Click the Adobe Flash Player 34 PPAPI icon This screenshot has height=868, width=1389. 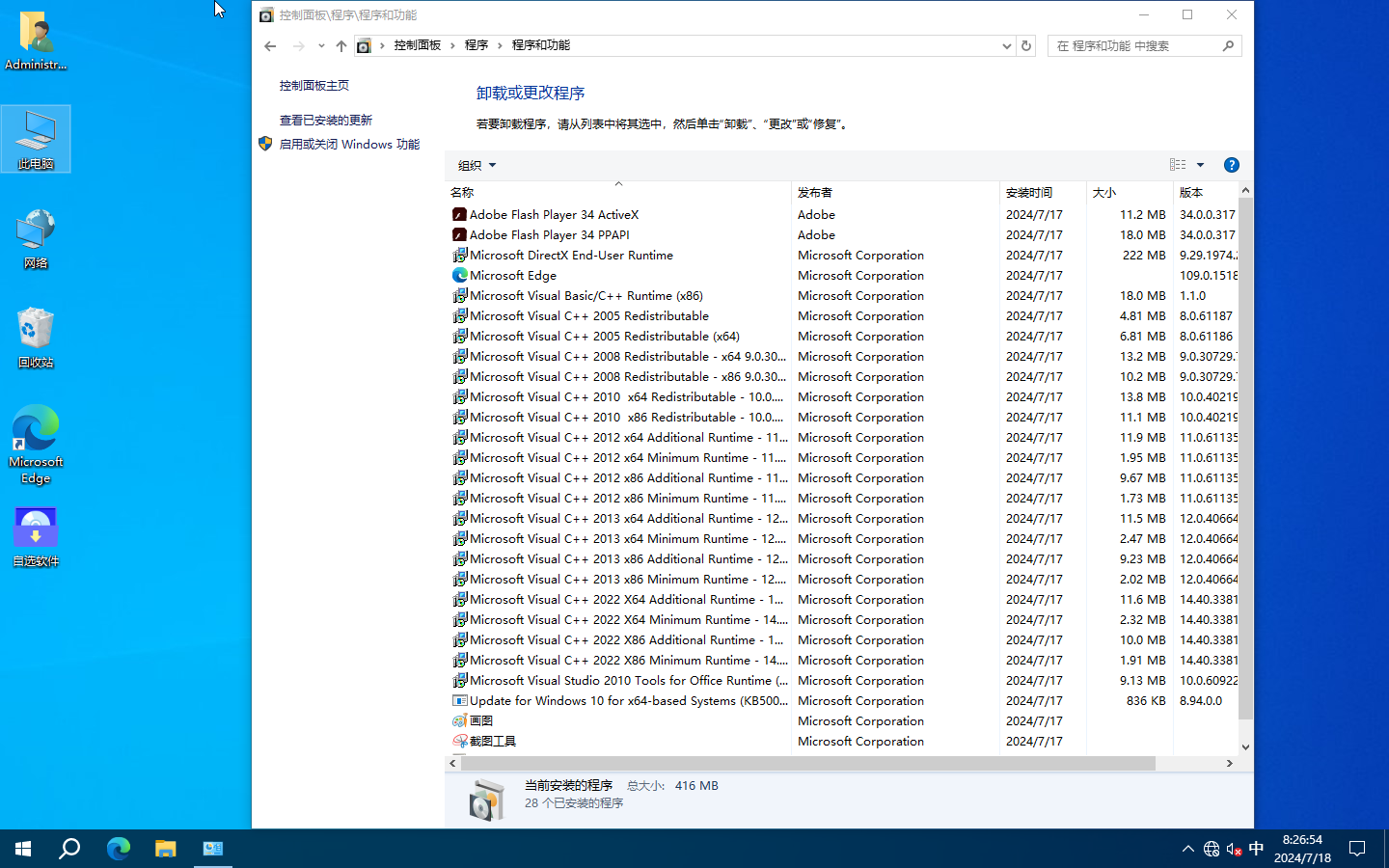[x=460, y=235]
